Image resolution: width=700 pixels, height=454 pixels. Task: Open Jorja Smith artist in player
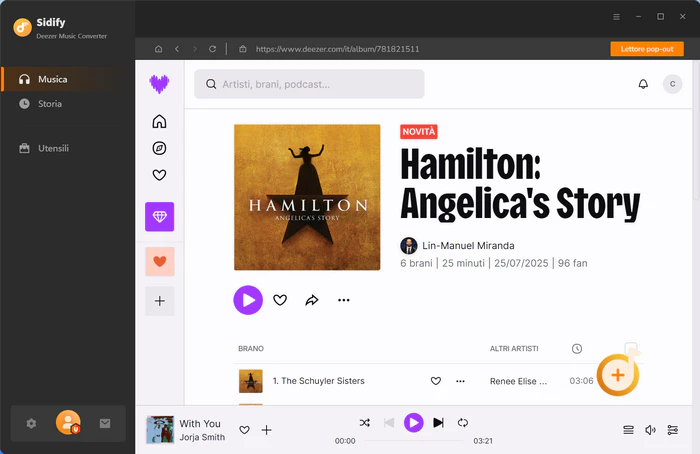202,437
